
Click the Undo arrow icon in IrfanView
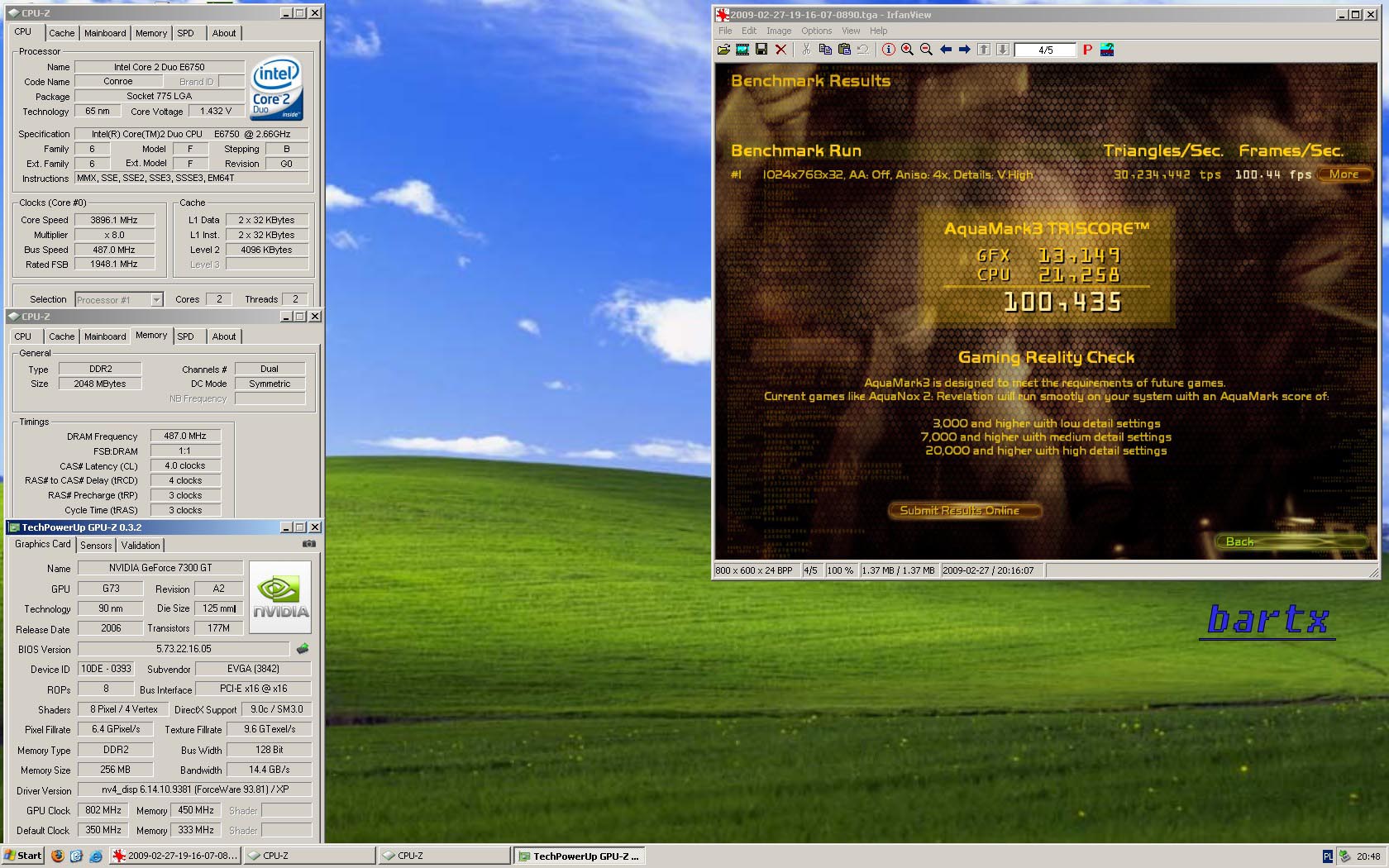(863, 50)
